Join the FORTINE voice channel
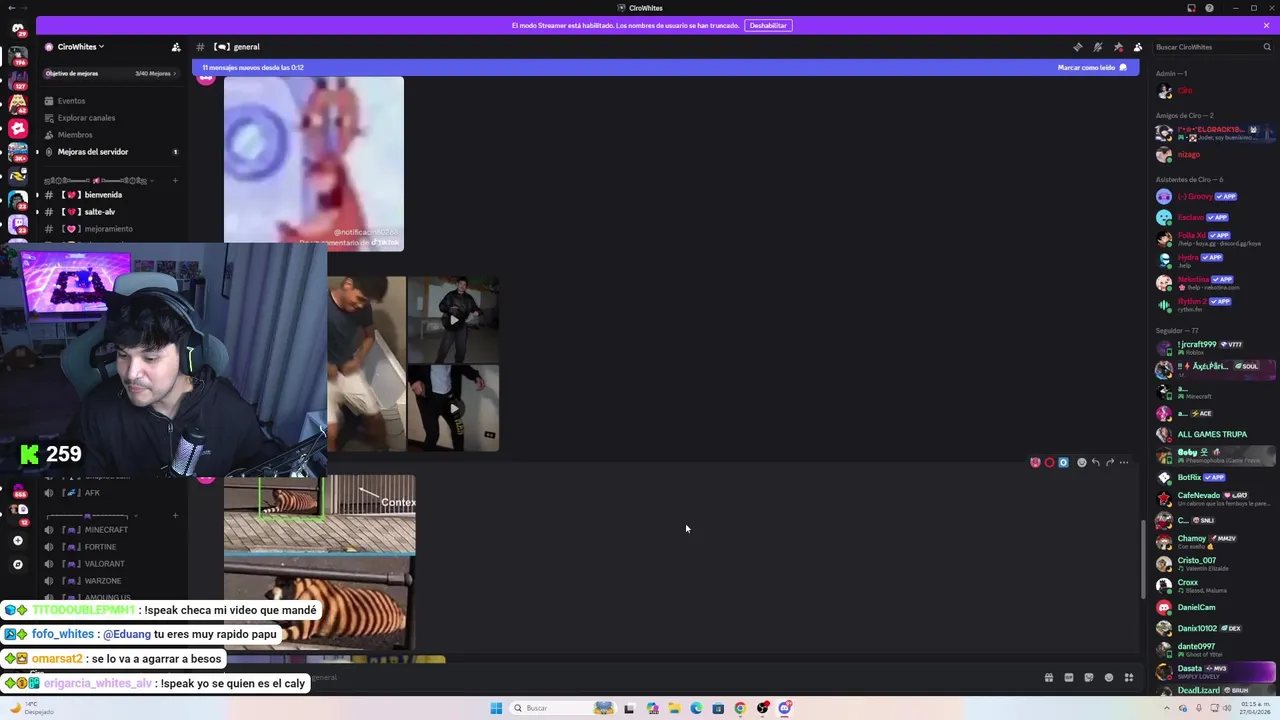Image resolution: width=1280 pixels, height=720 pixels. [100, 547]
